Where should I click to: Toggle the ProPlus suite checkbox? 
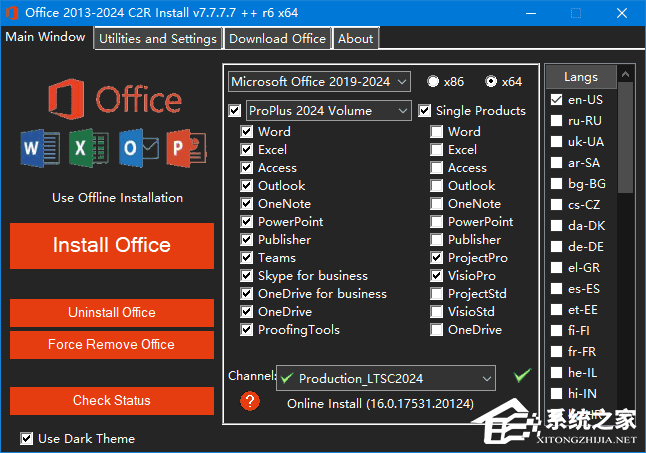pyautogui.click(x=235, y=111)
